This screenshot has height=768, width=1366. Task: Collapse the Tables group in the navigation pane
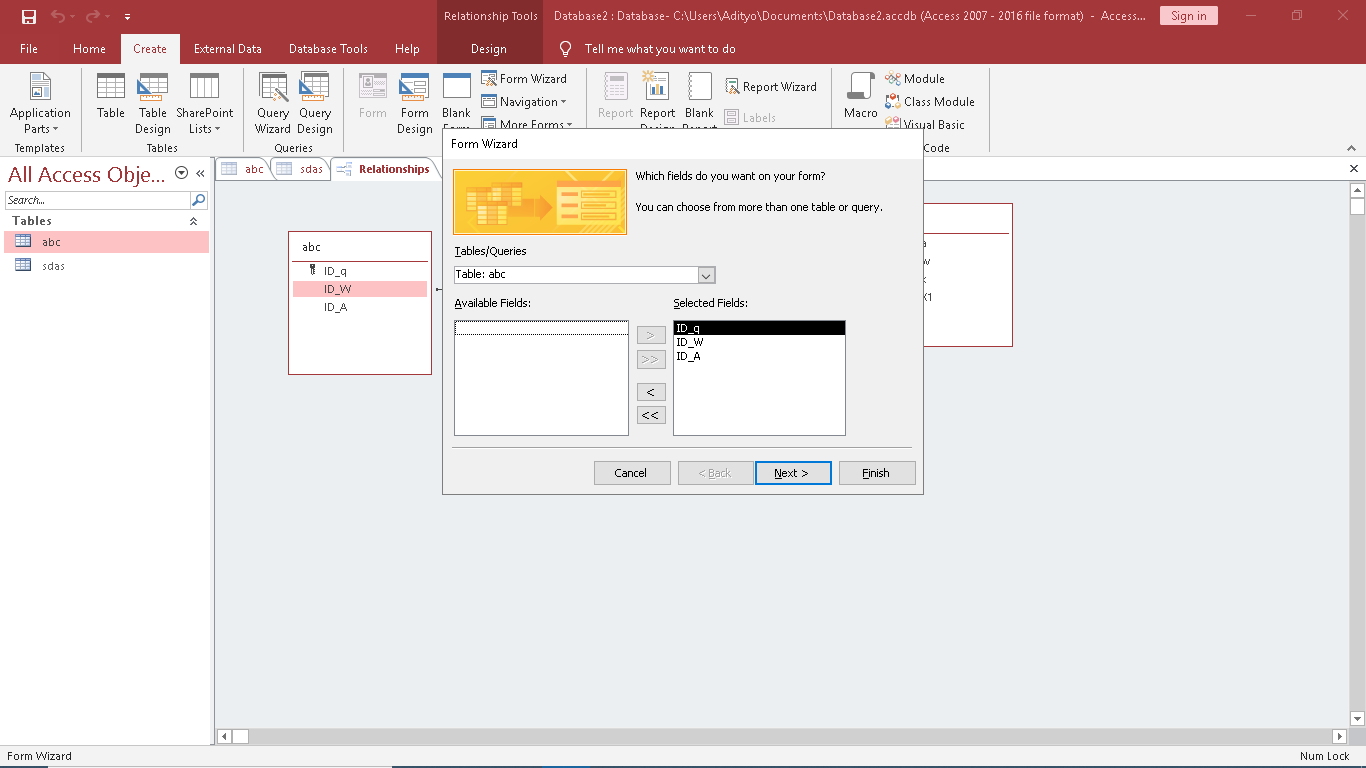point(193,221)
